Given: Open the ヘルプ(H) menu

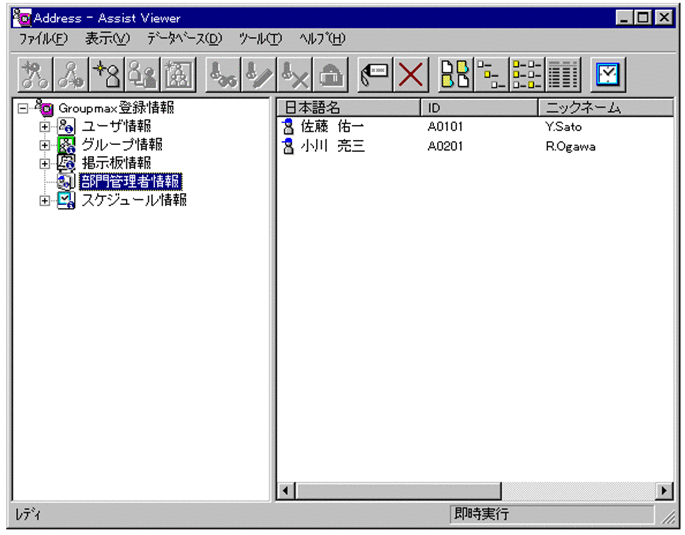Looking at the screenshot, I should [x=322, y=39].
